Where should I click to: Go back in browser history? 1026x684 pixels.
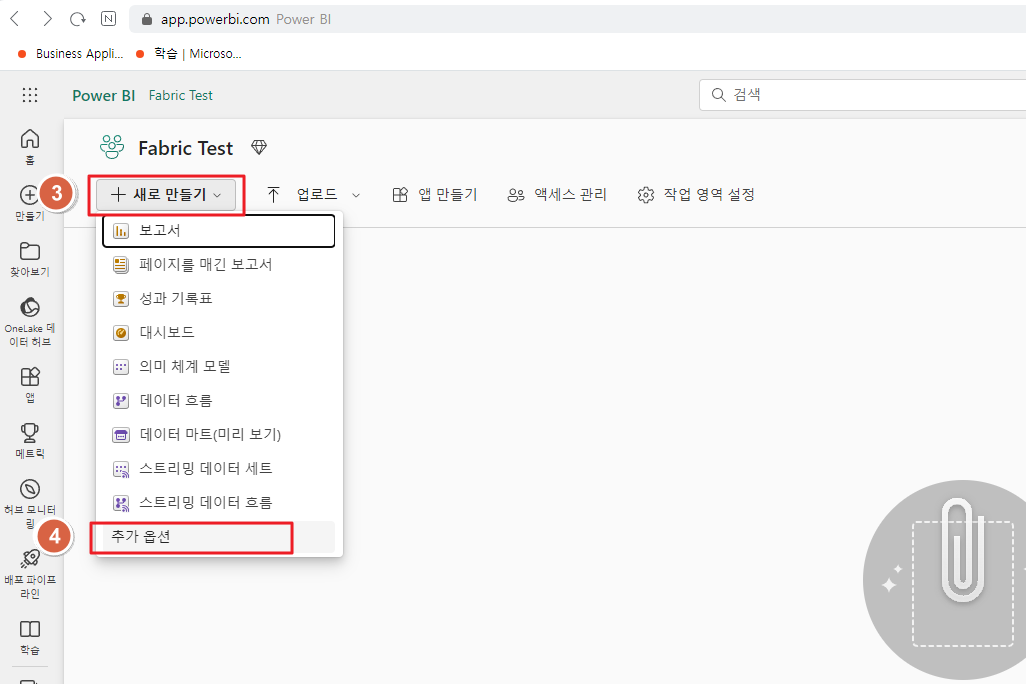(x=15, y=19)
